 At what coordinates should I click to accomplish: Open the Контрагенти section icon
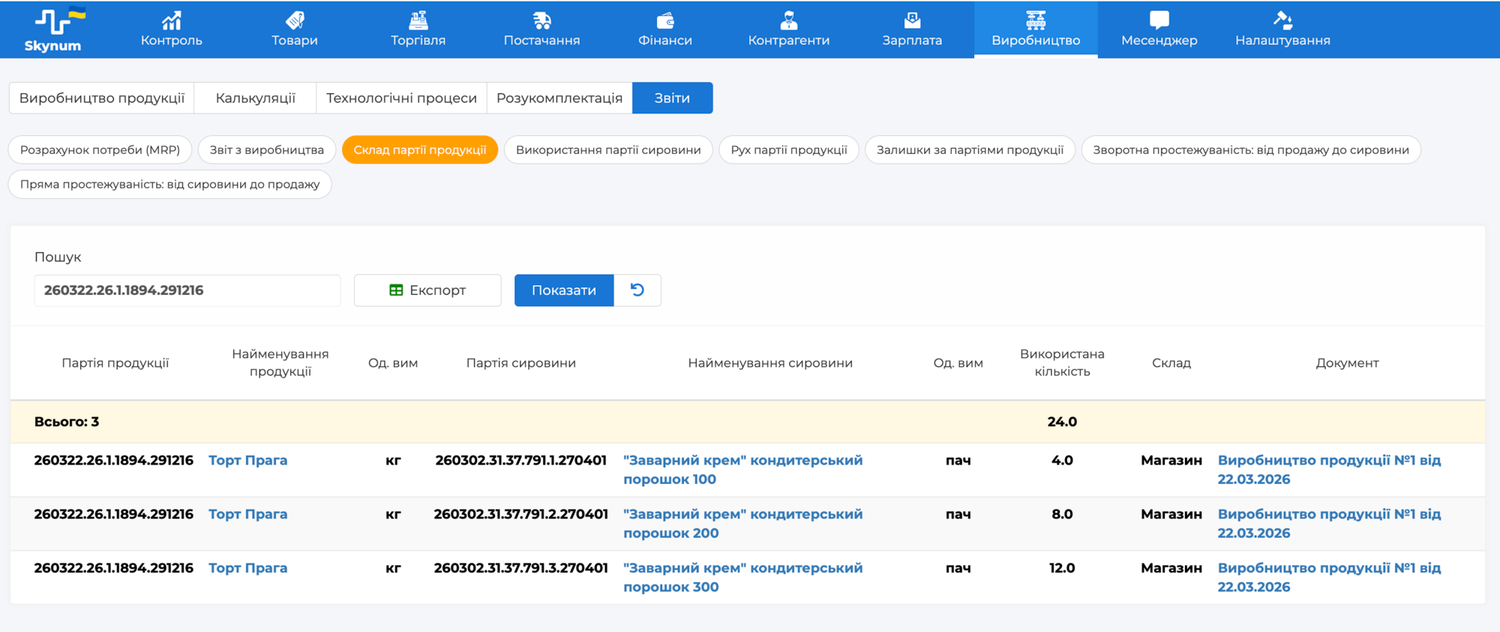[x=788, y=21]
